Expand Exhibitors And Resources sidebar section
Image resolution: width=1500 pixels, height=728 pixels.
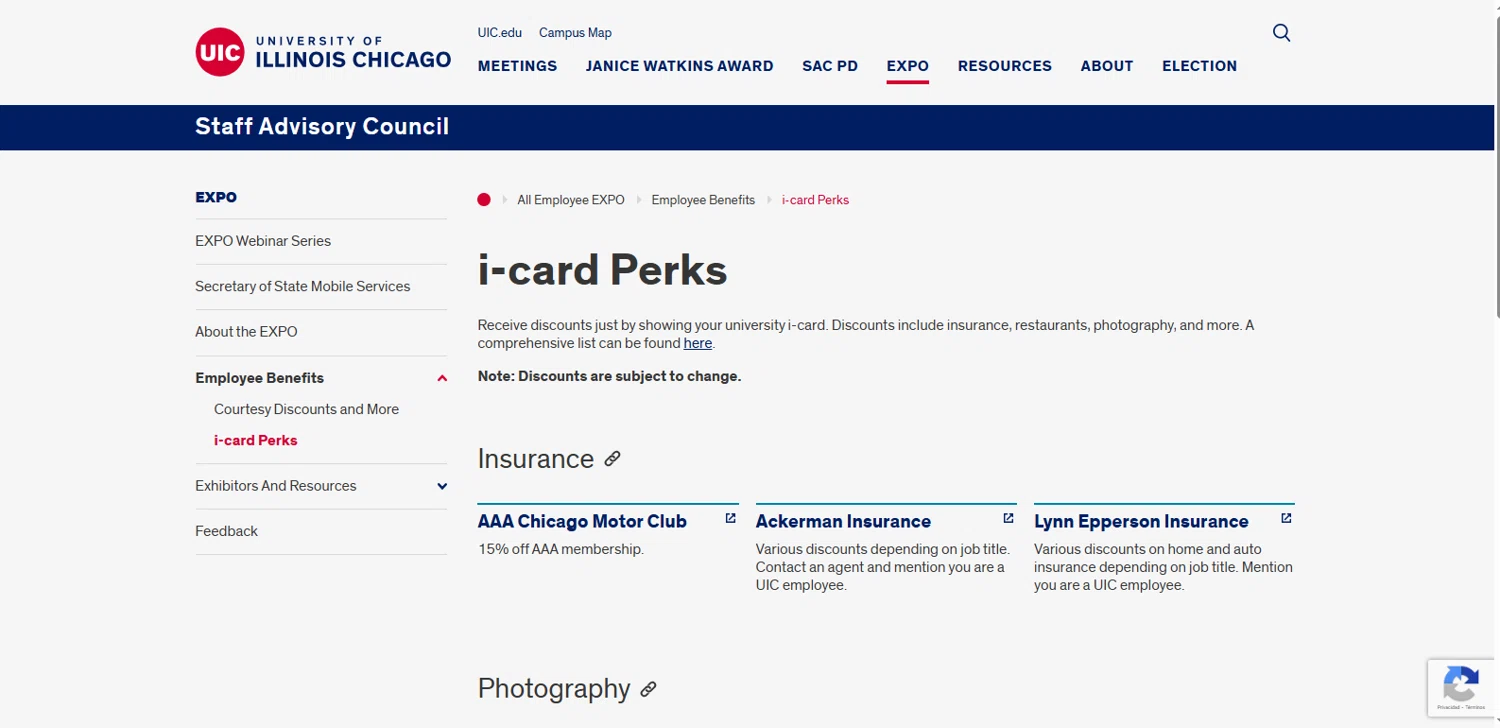(x=442, y=486)
